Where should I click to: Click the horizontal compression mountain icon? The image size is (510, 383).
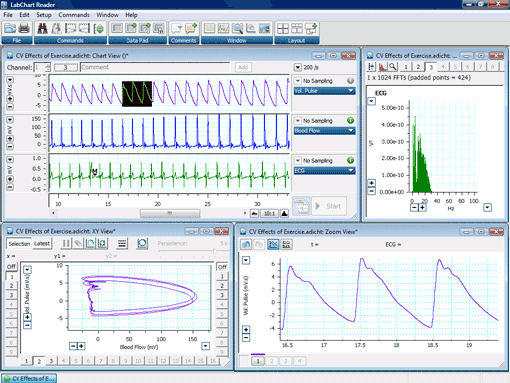254,213
